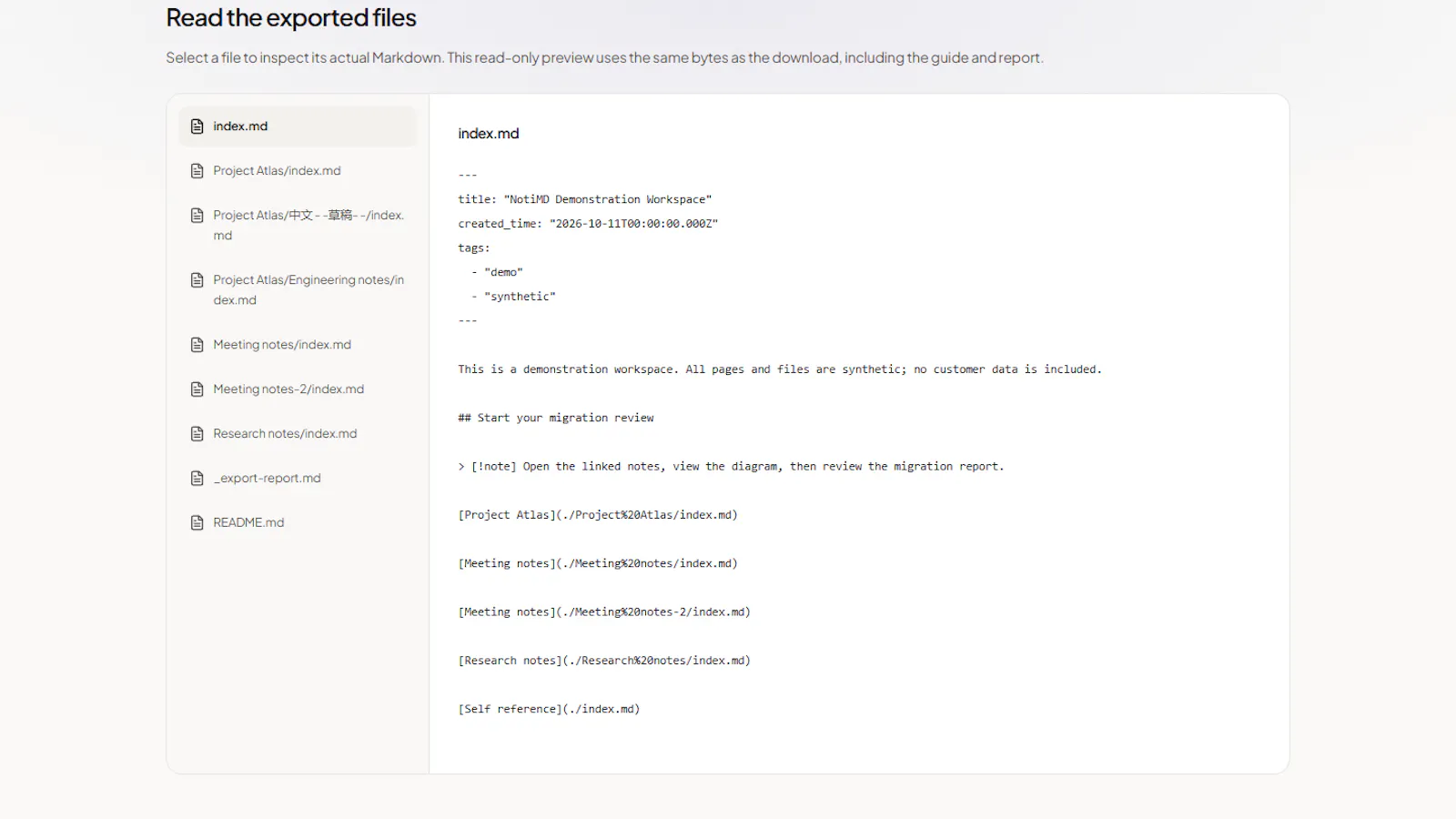This screenshot has height=819, width=1456.
Task: Click the 'Read the exported files' heading
Action: pos(291,18)
